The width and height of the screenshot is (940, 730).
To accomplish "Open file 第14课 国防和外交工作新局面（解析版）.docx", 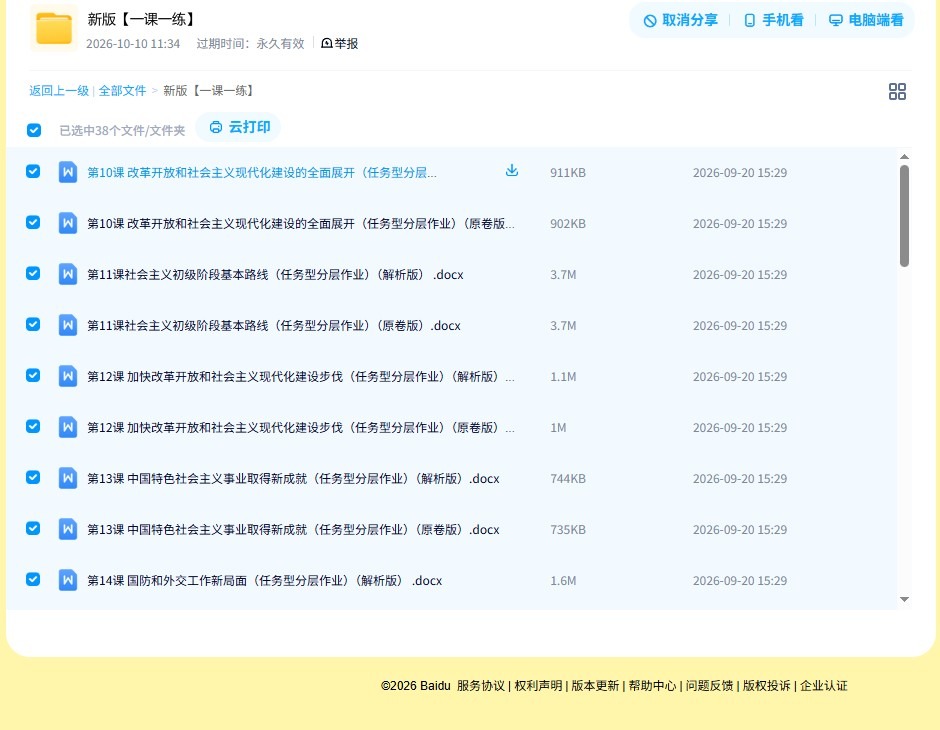I will coord(264,580).
